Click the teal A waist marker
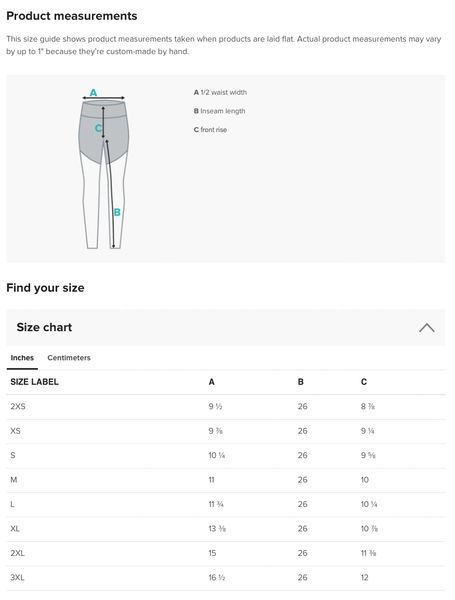The width and height of the screenshot is (455, 600). pyautogui.click(x=93, y=92)
